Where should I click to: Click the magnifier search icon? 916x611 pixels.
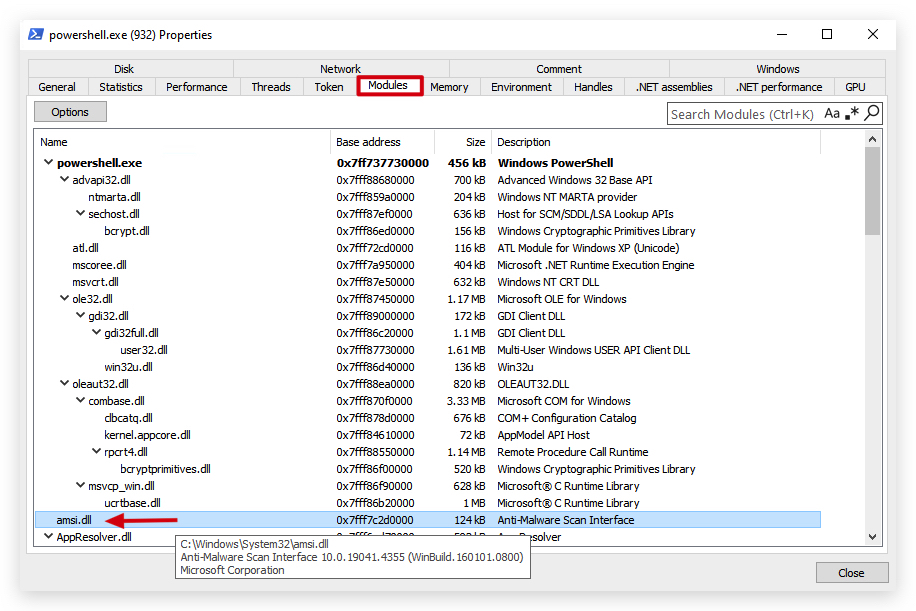pyautogui.click(x=872, y=113)
